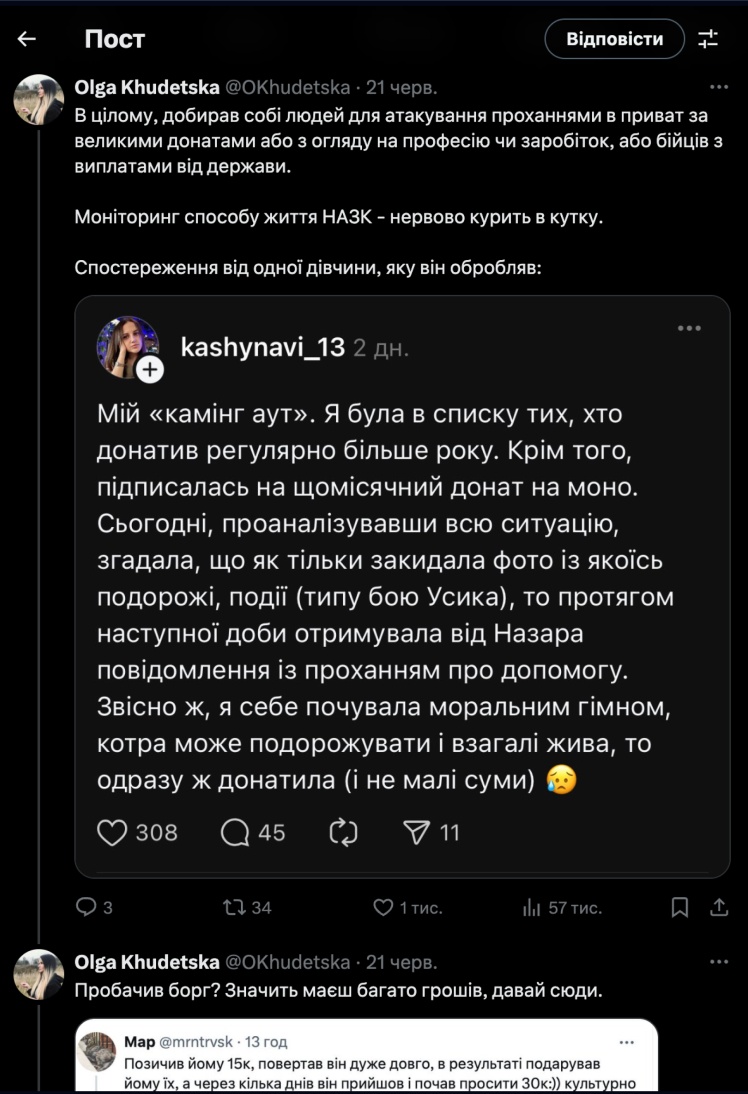Open more options for first Olga post
The image size is (748, 1094).
coord(718,86)
